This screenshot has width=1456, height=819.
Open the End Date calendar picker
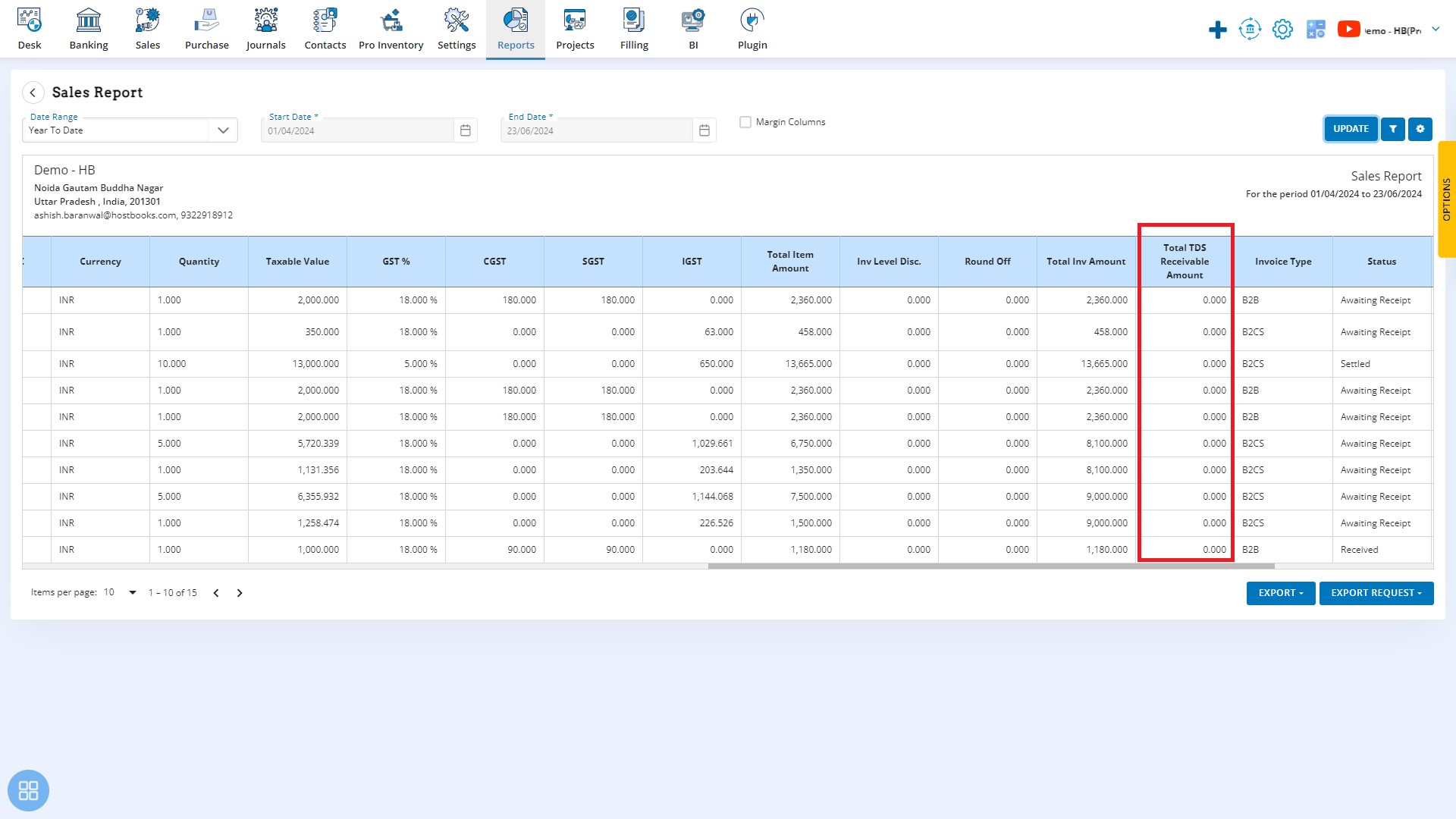pyautogui.click(x=704, y=130)
